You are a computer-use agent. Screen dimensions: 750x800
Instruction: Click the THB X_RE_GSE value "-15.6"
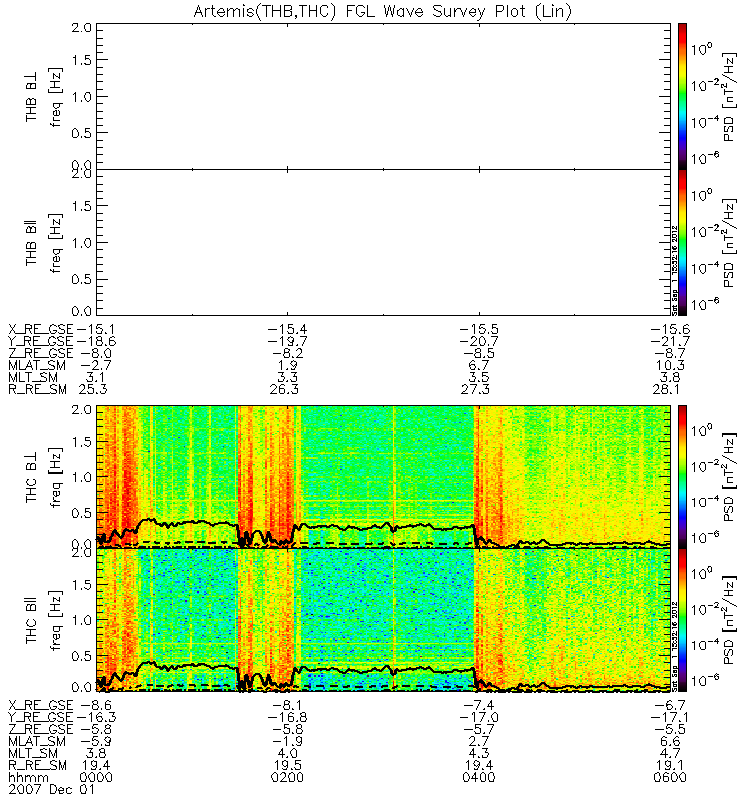click(x=670, y=329)
